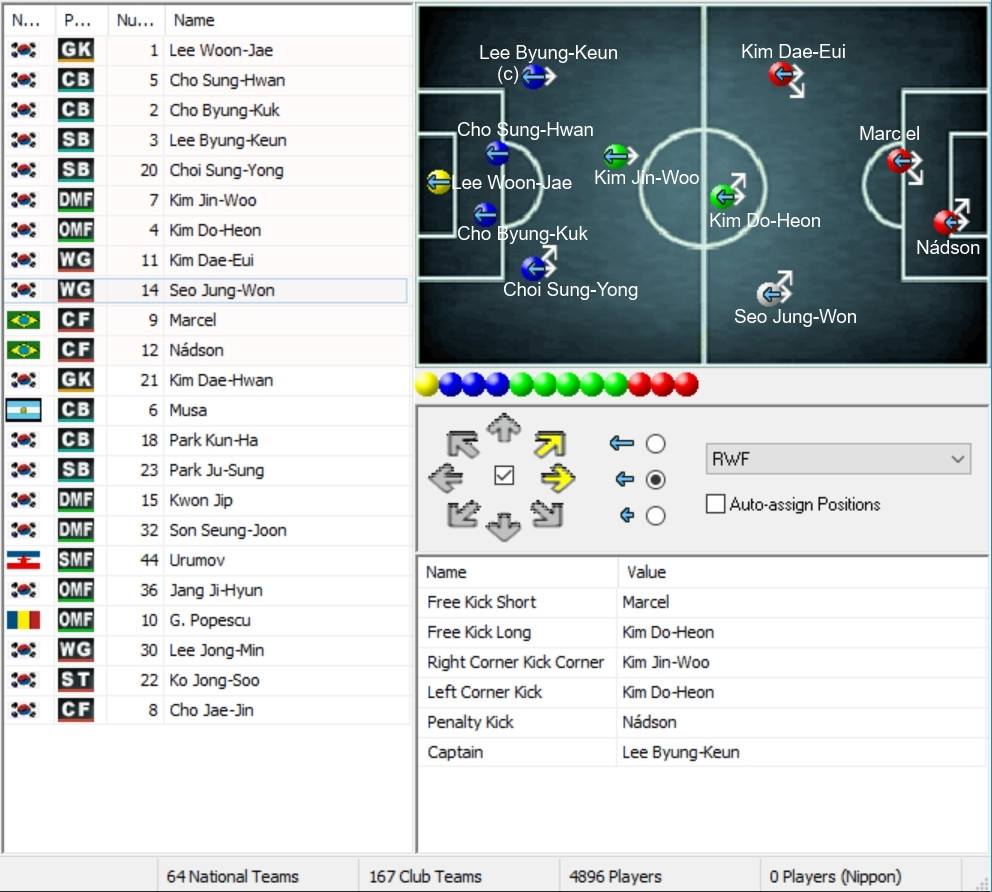This screenshot has height=892, width=992.
Task: Click Argentina flag next to Musa
Action: (x=23, y=410)
